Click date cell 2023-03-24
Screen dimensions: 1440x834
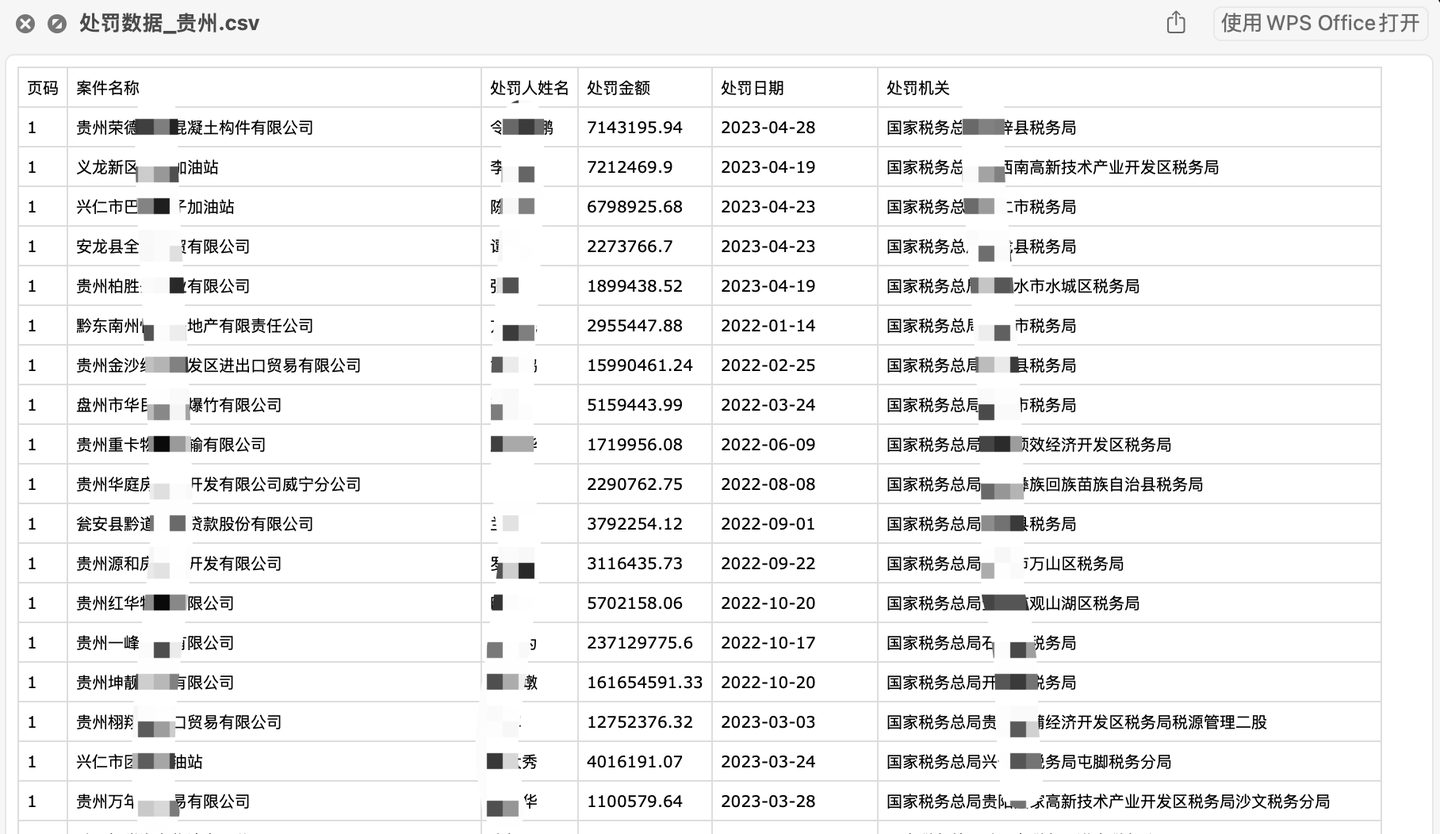pos(795,761)
